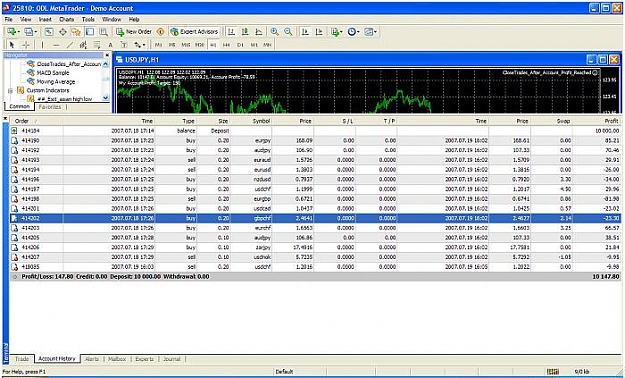Open the File menu

tap(8, 19)
